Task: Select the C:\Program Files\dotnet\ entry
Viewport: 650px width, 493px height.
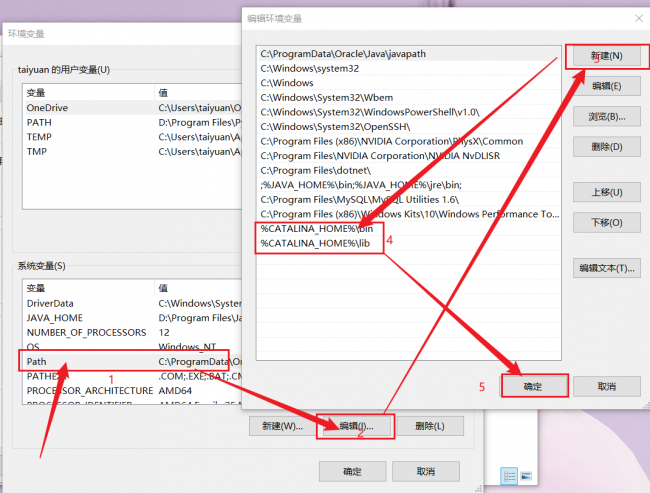Action: 409,170
